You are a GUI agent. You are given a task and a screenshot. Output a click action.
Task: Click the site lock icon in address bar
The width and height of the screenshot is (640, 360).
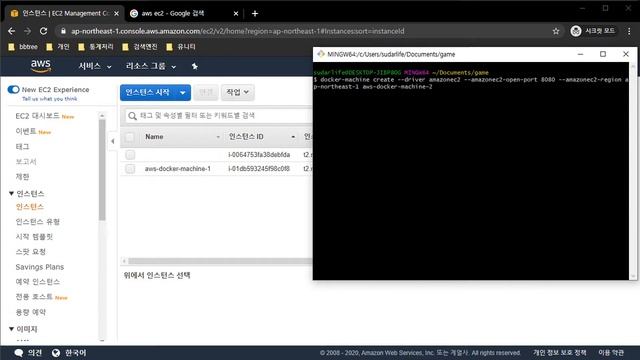pos(63,31)
